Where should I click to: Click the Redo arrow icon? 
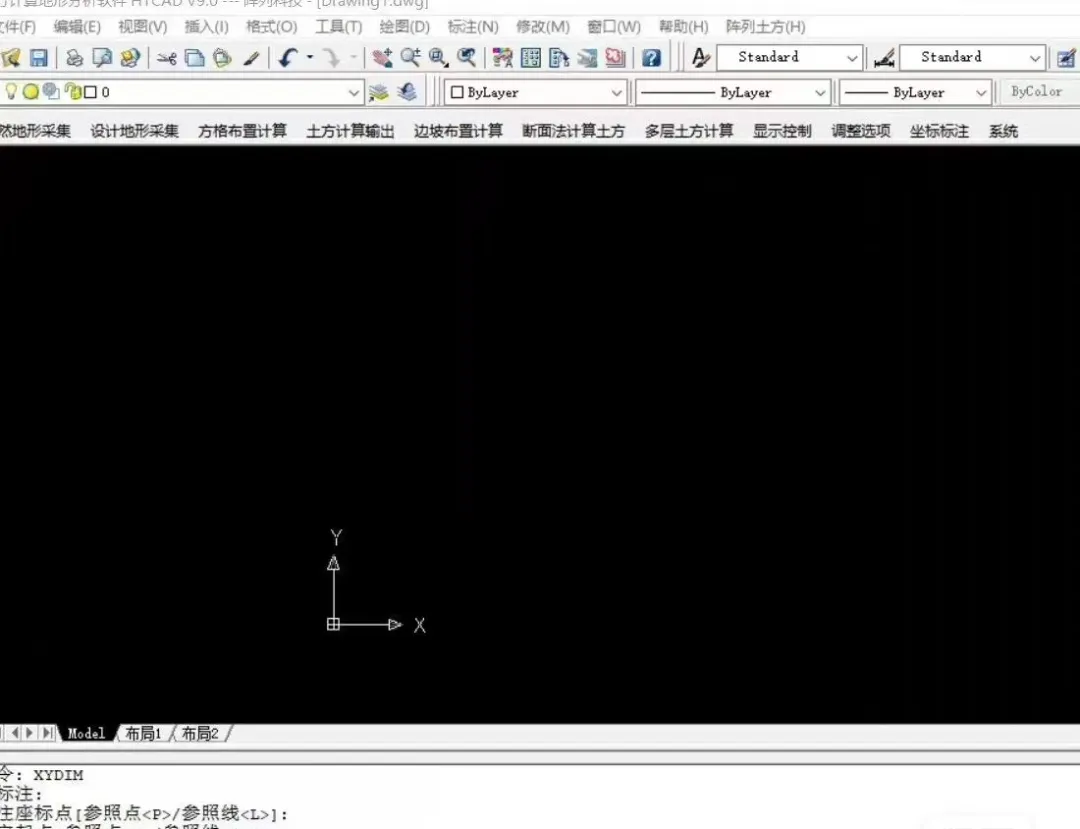pos(332,58)
